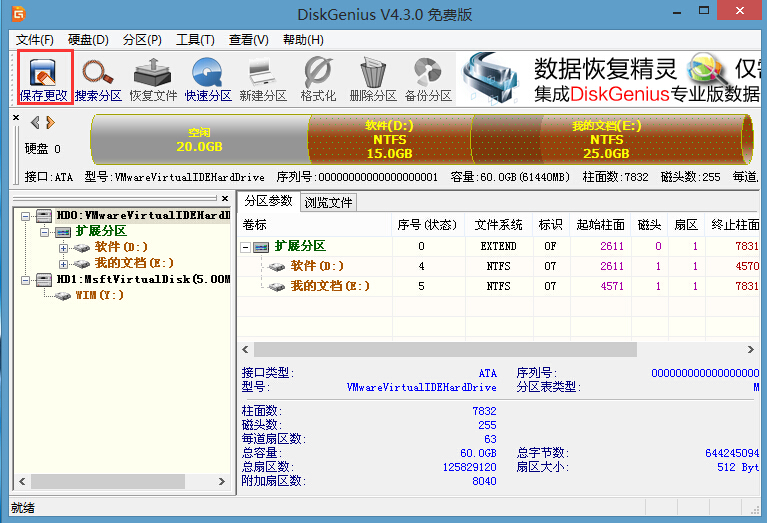Click the WIM(Y:) drive icon in tree
The image size is (767, 523).
(x=63, y=296)
